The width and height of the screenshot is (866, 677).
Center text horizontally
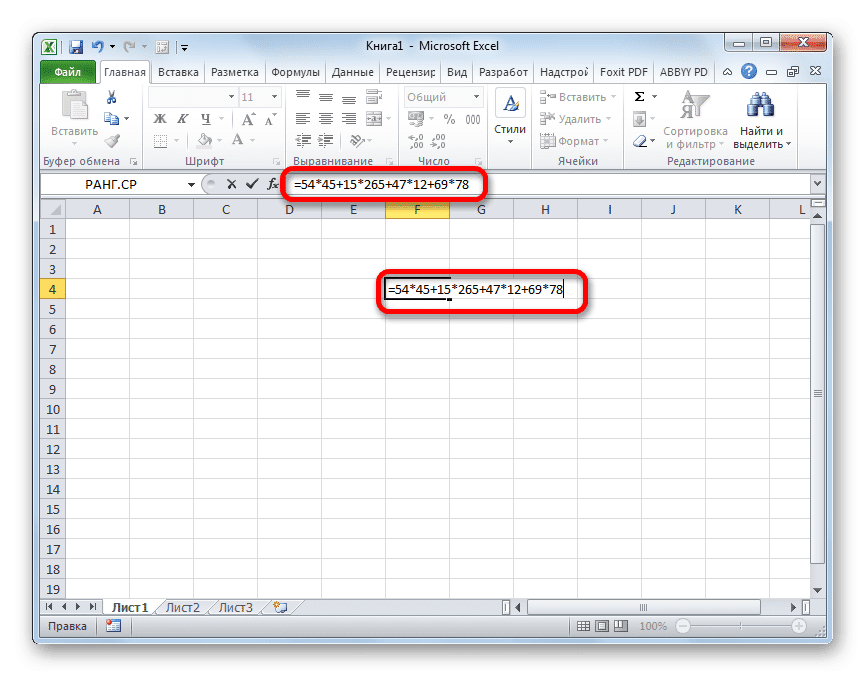326,118
